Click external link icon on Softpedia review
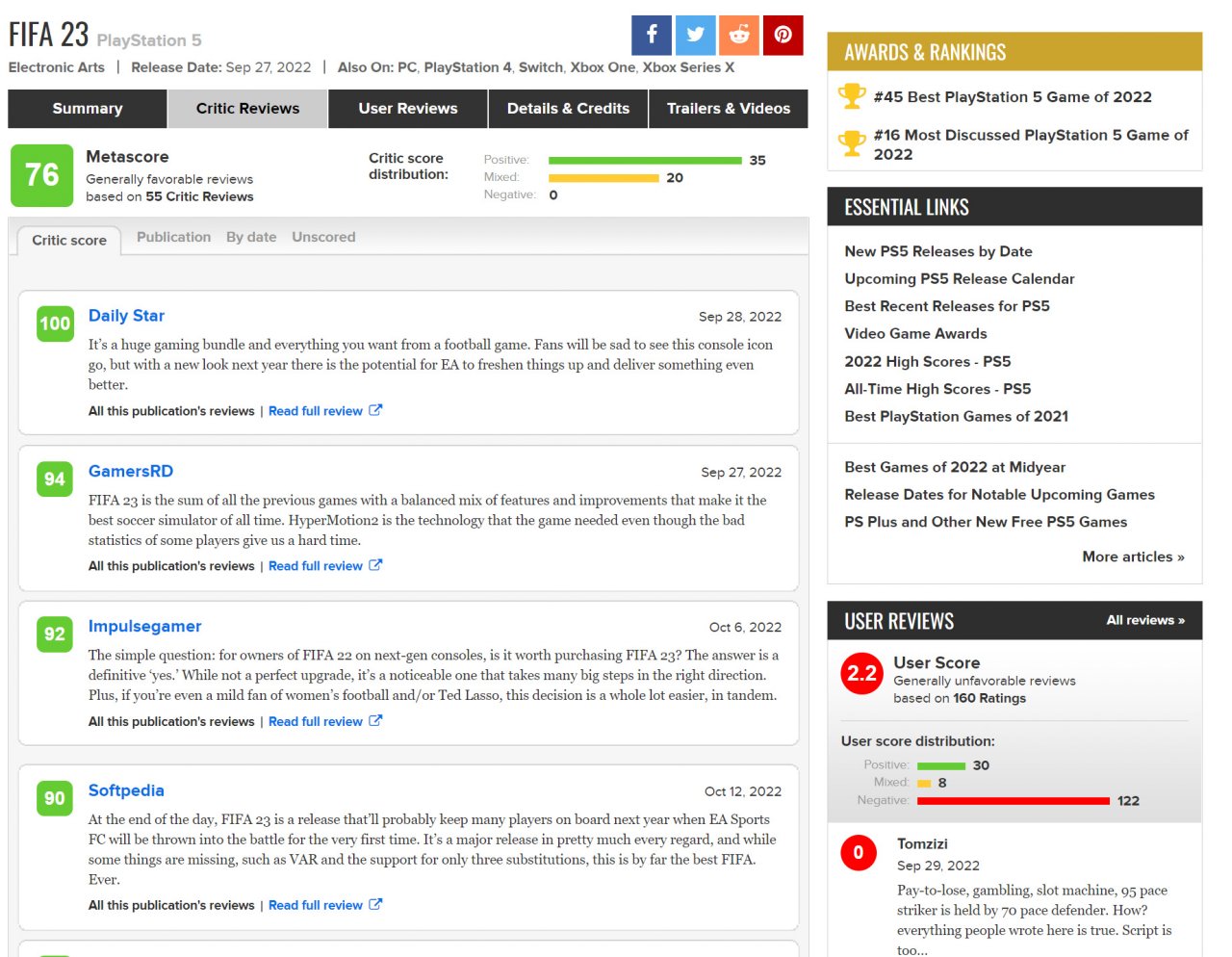Viewport: 1232px width, 957px height. point(375,904)
